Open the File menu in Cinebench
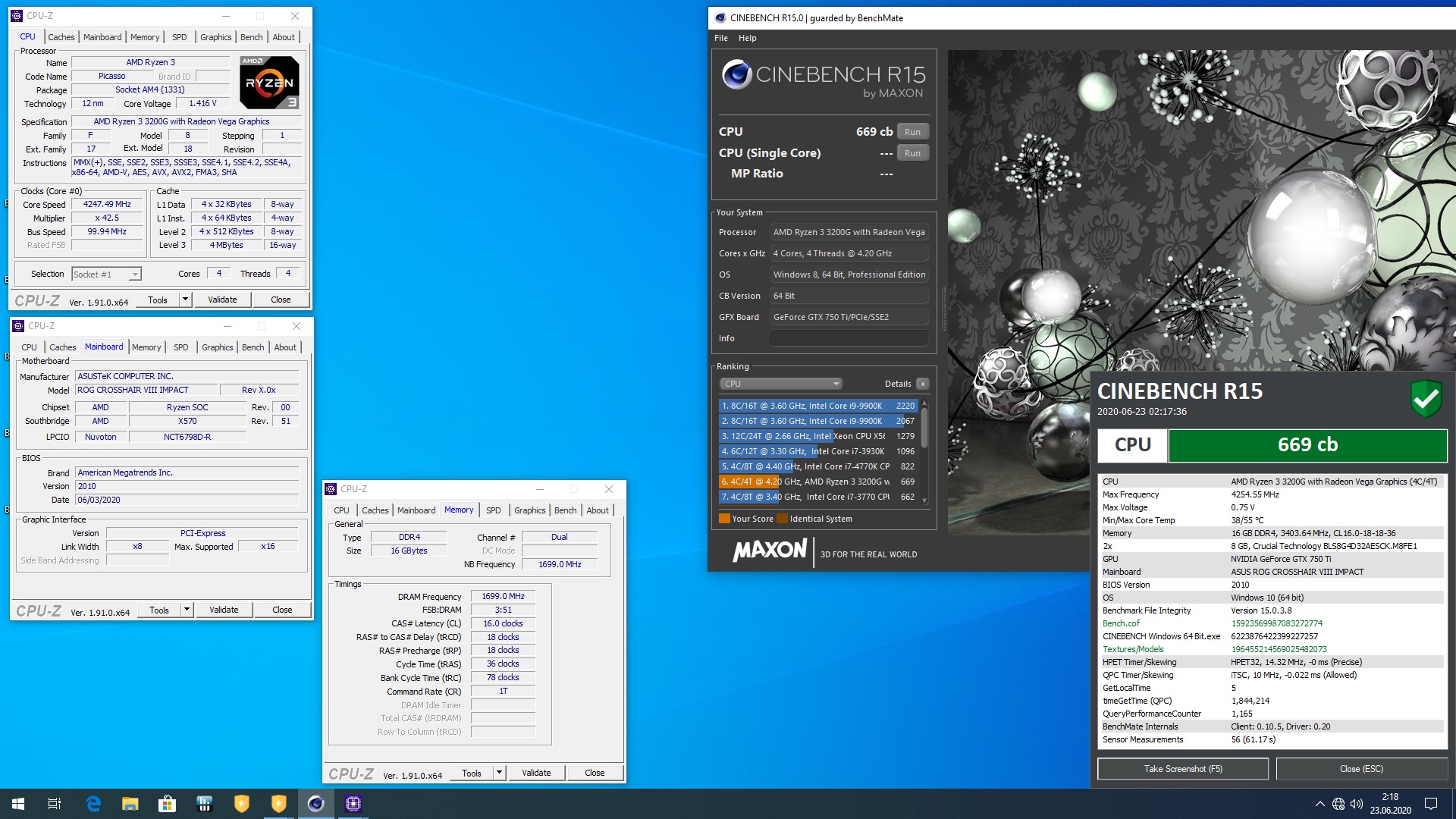The width and height of the screenshot is (1456, 819). coord(720,38)
